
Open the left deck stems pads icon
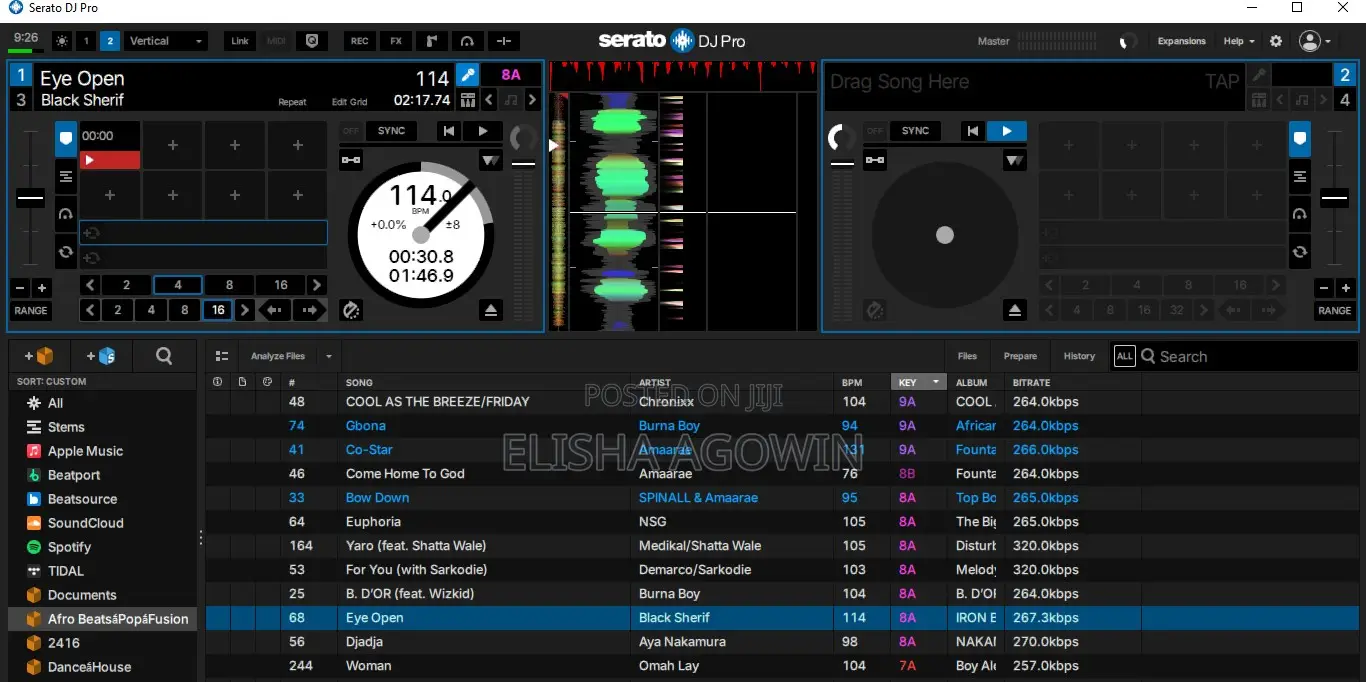(467, 100)
